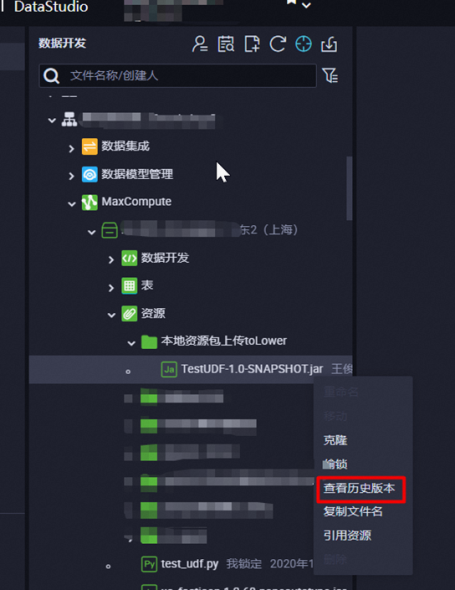Select TestUDF-1.0-SNAPSHOT.jar resource
Screen dimensions: 455x590
point(252,369)
